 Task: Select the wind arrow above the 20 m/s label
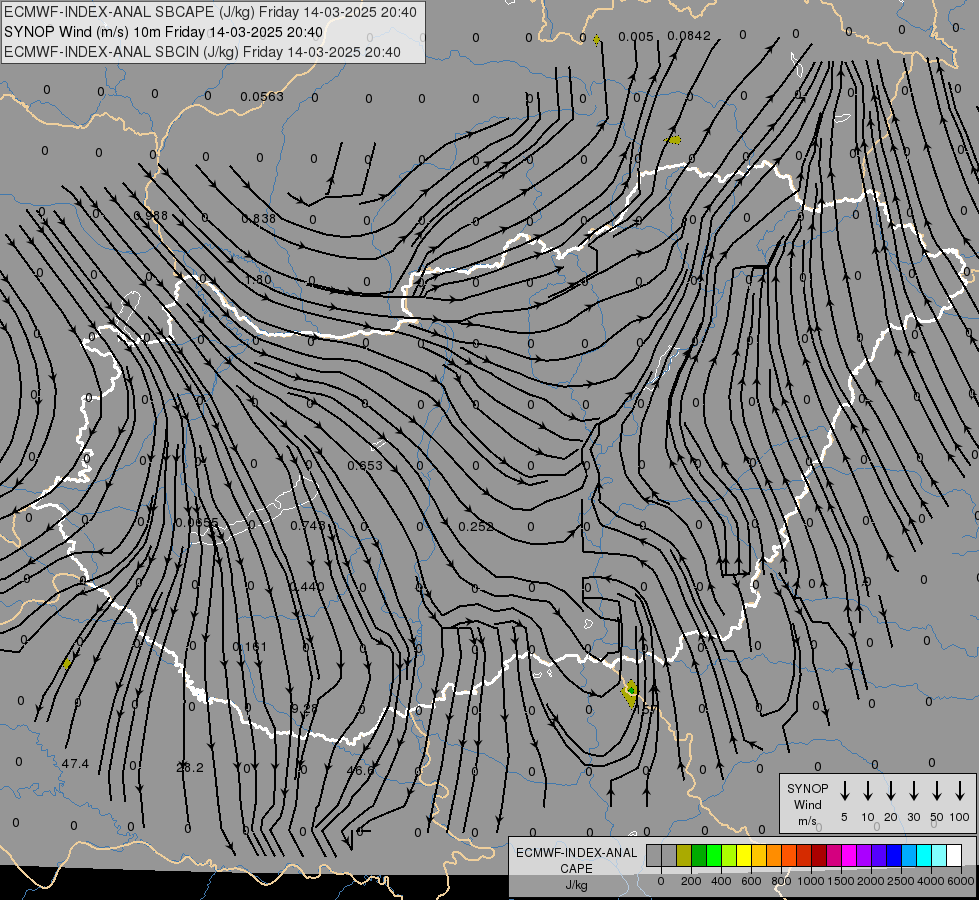pos(891,791)
